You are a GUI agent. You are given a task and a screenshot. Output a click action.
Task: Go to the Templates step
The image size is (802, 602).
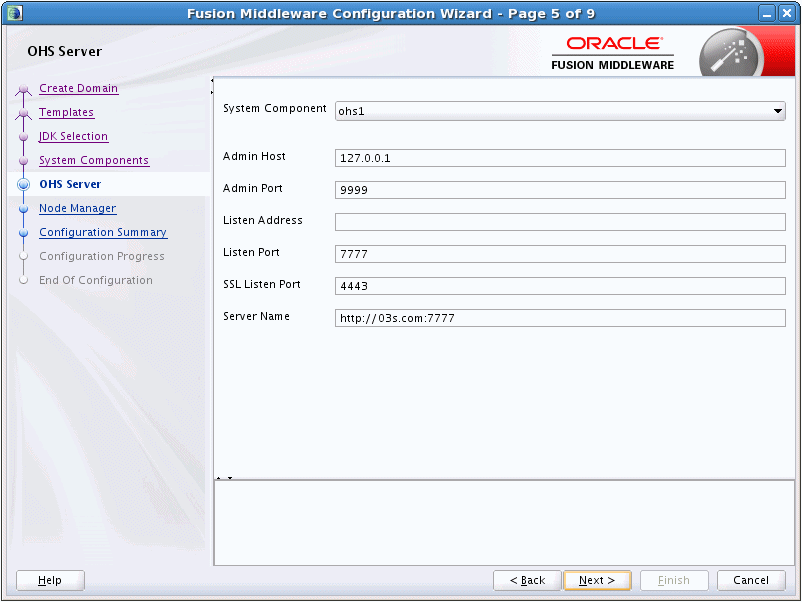(66, 113)
